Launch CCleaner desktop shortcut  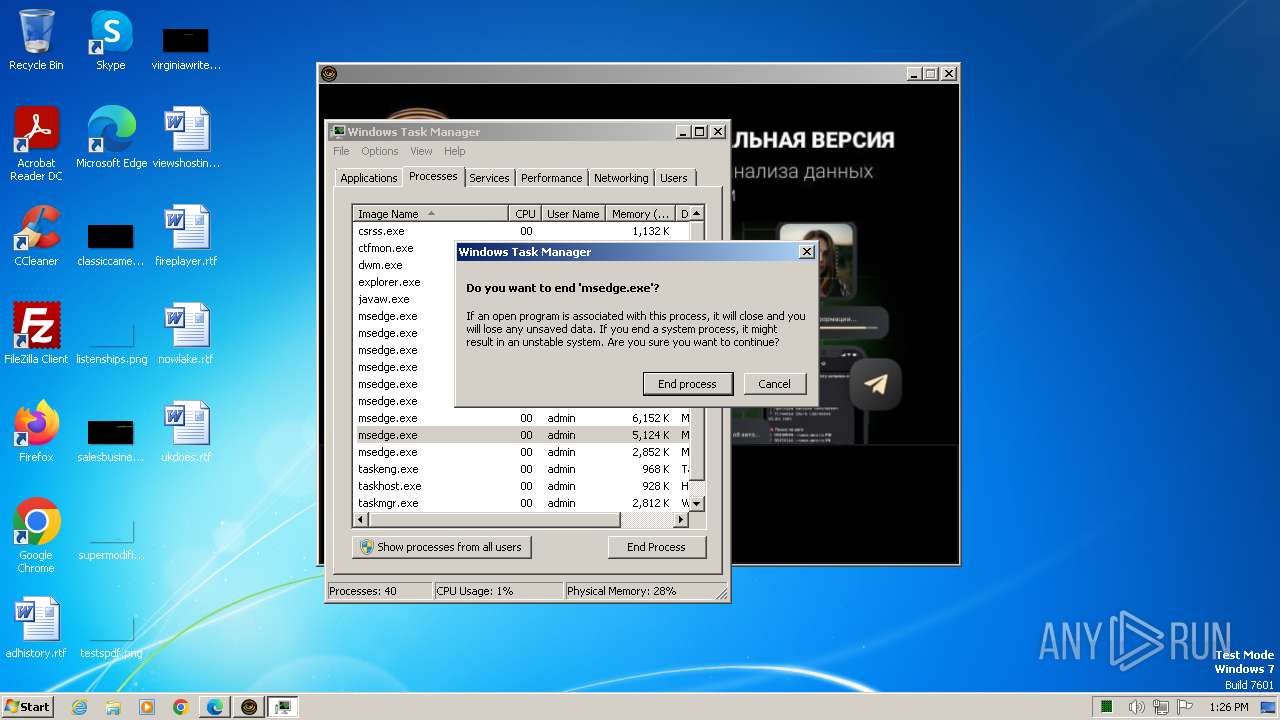point(36,236)
